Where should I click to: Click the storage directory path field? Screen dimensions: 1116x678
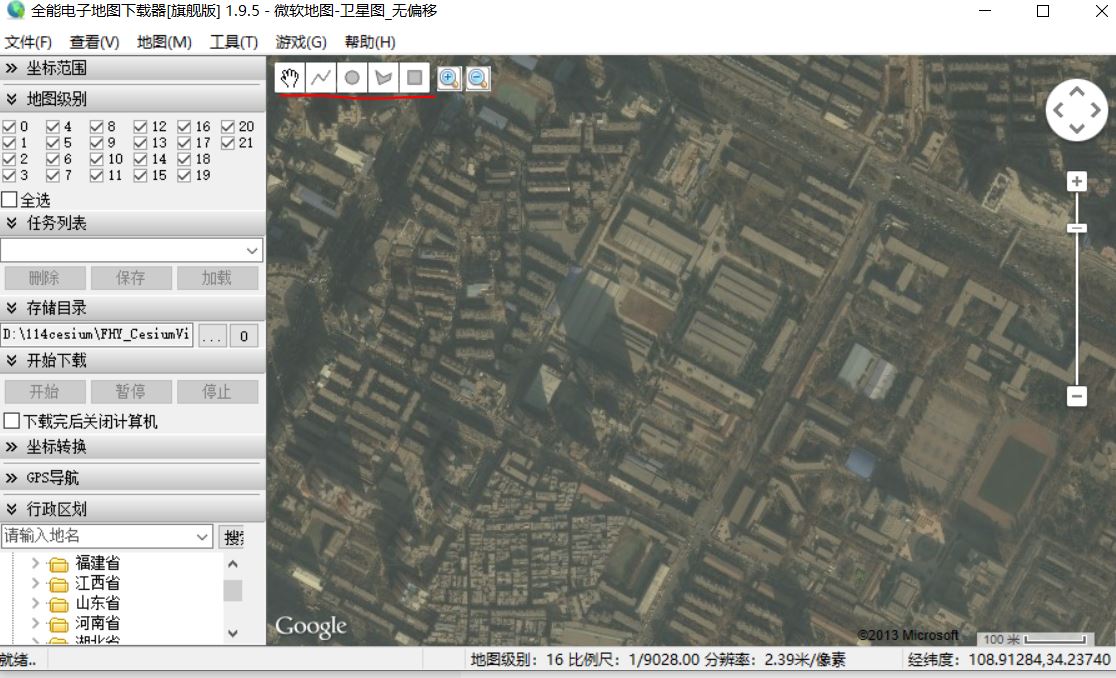click(97, 334)
